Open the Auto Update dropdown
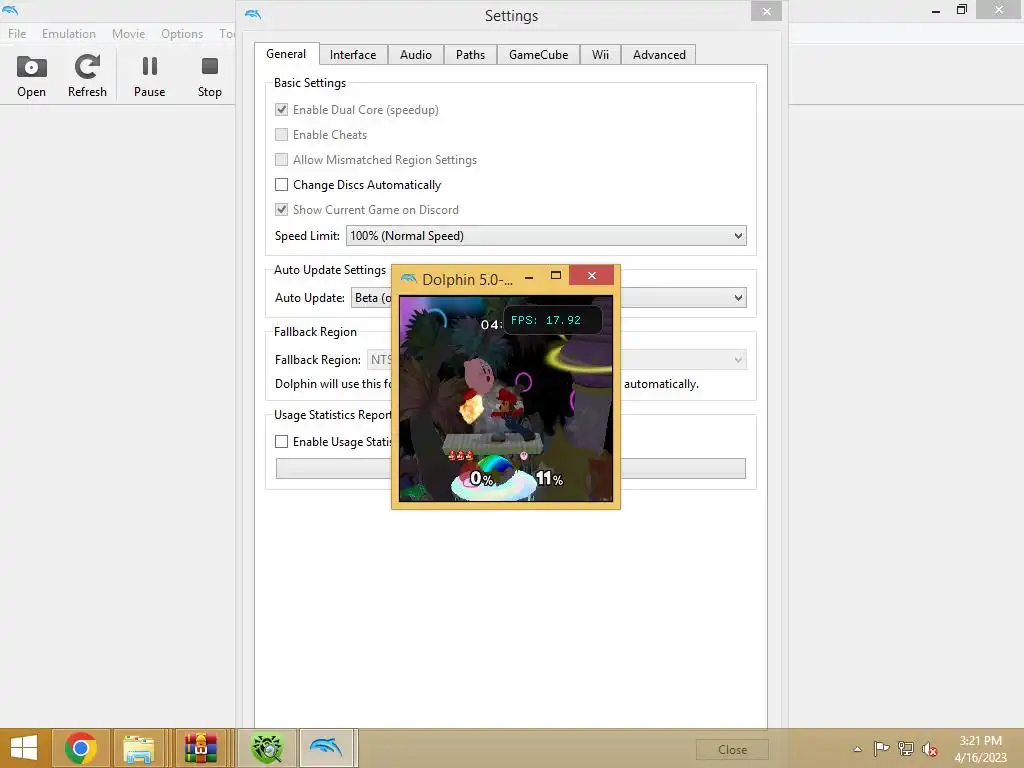This screenshot has height=768, width=1024. point(549,298)
